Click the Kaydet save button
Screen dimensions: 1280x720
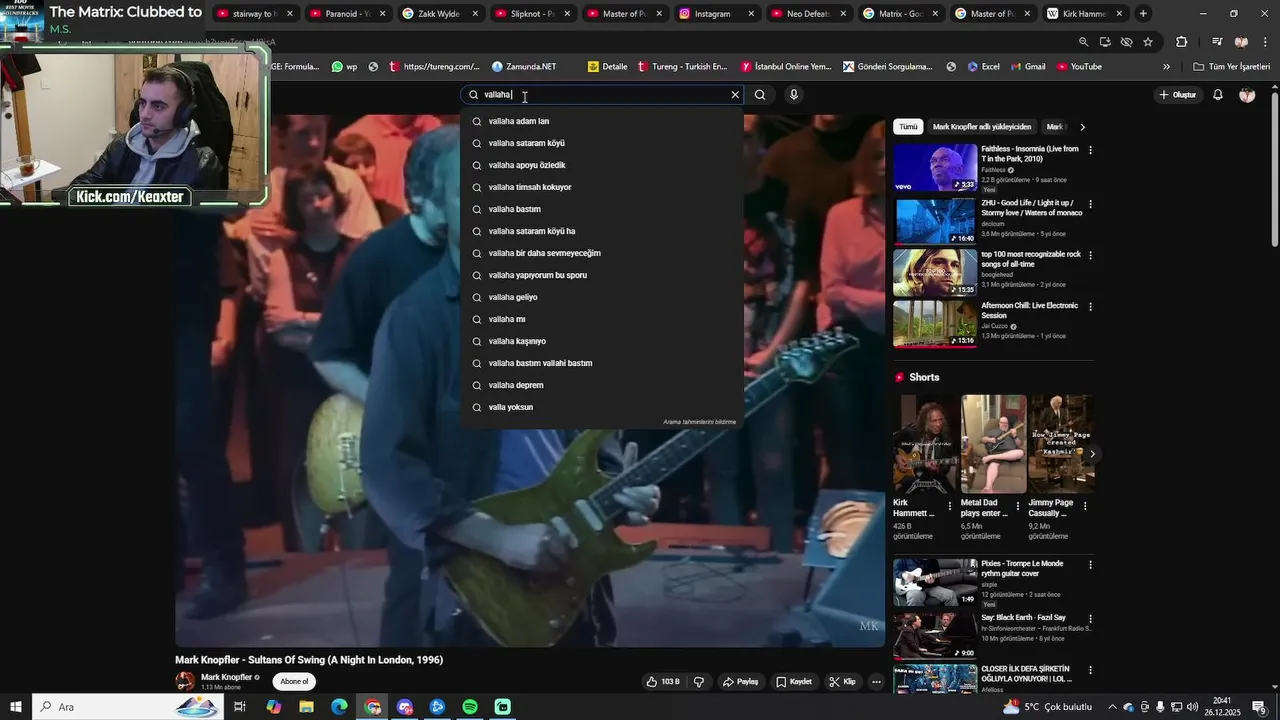point(794,682)
